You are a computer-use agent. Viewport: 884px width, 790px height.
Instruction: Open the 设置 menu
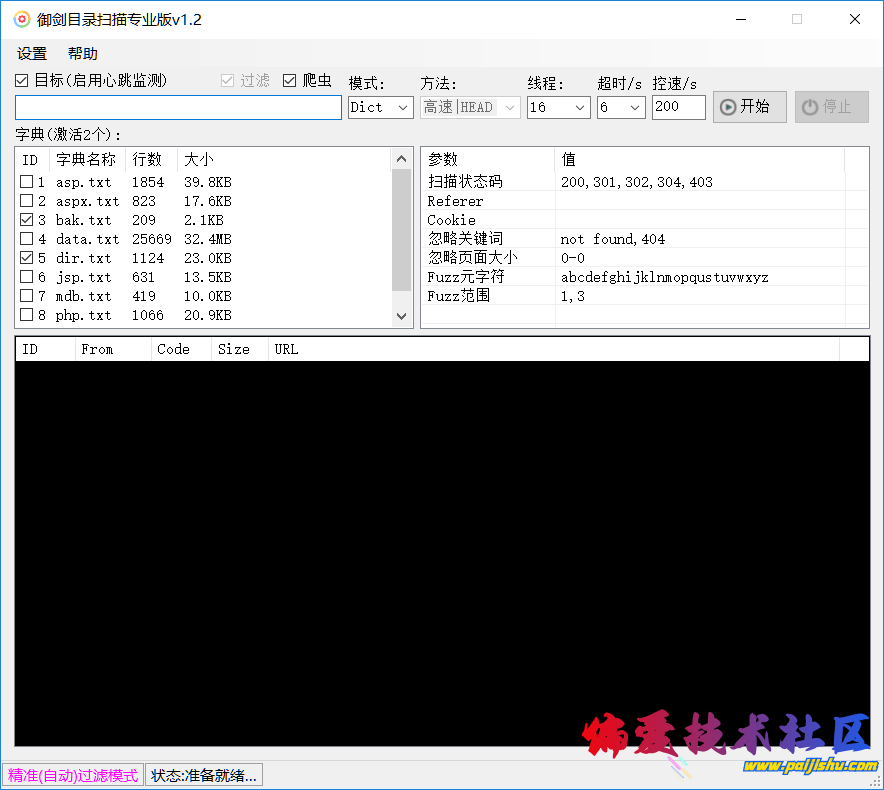(32, 54)
